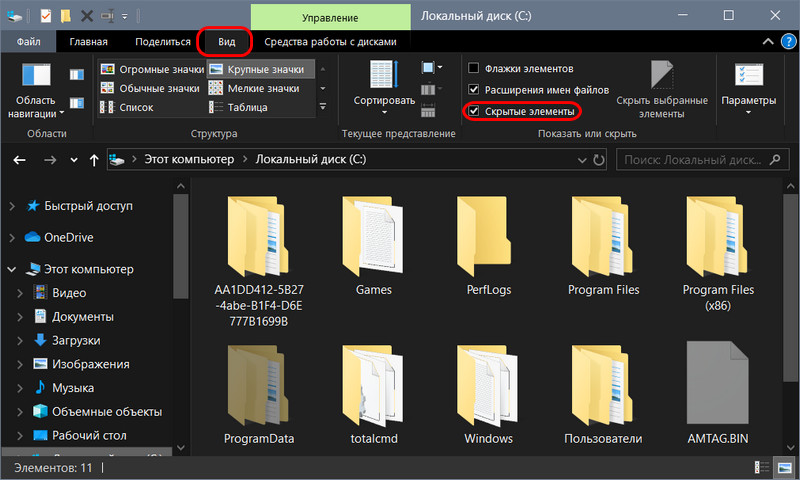Uncheck Hidden items (Скрытые элементы)
This screenshot has width=800, height=480.
coord(474,111)
